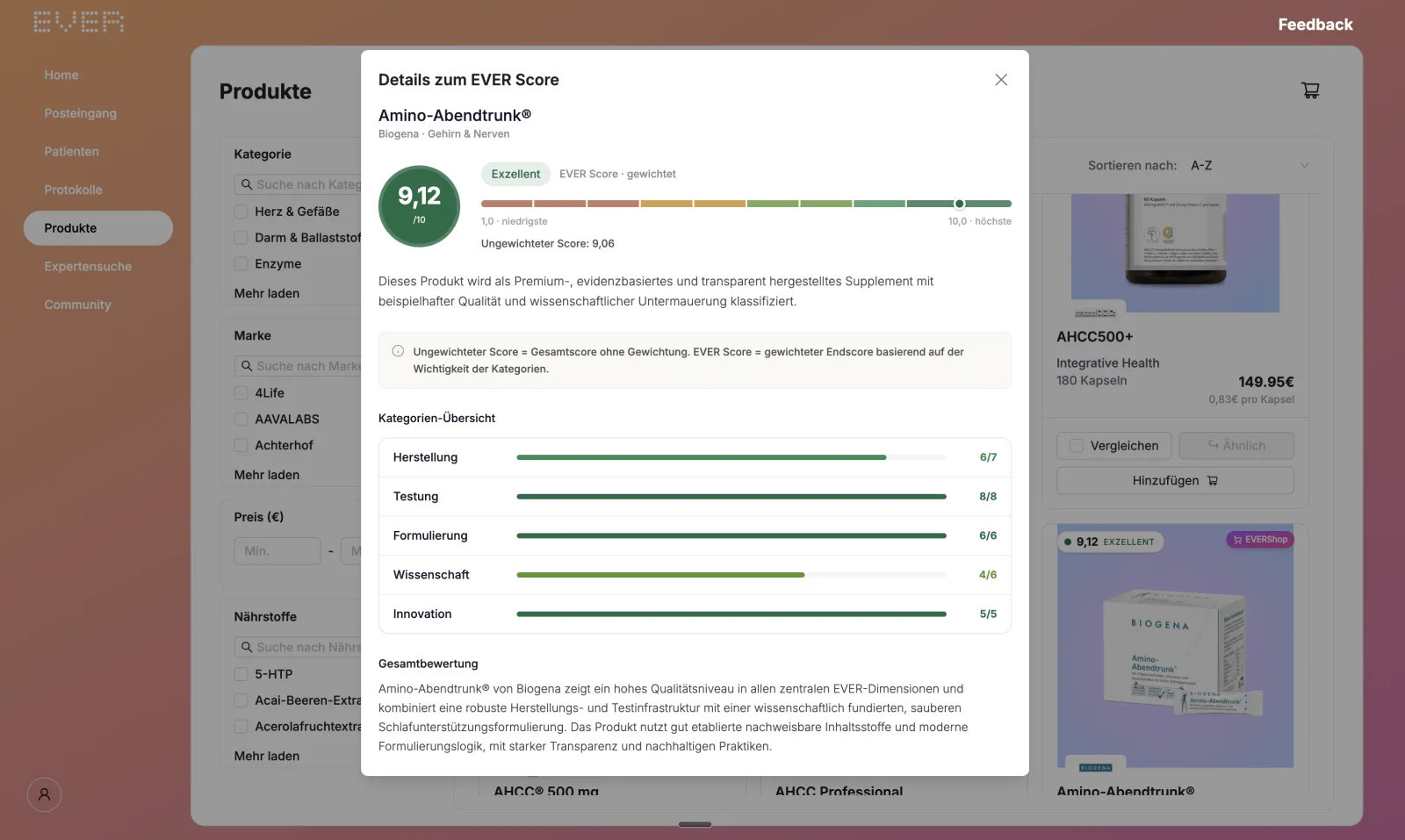Check the Acerolafruchtextrakt nutrient filter
This screenshot has height=840, width=1405.
click(241, 727)
